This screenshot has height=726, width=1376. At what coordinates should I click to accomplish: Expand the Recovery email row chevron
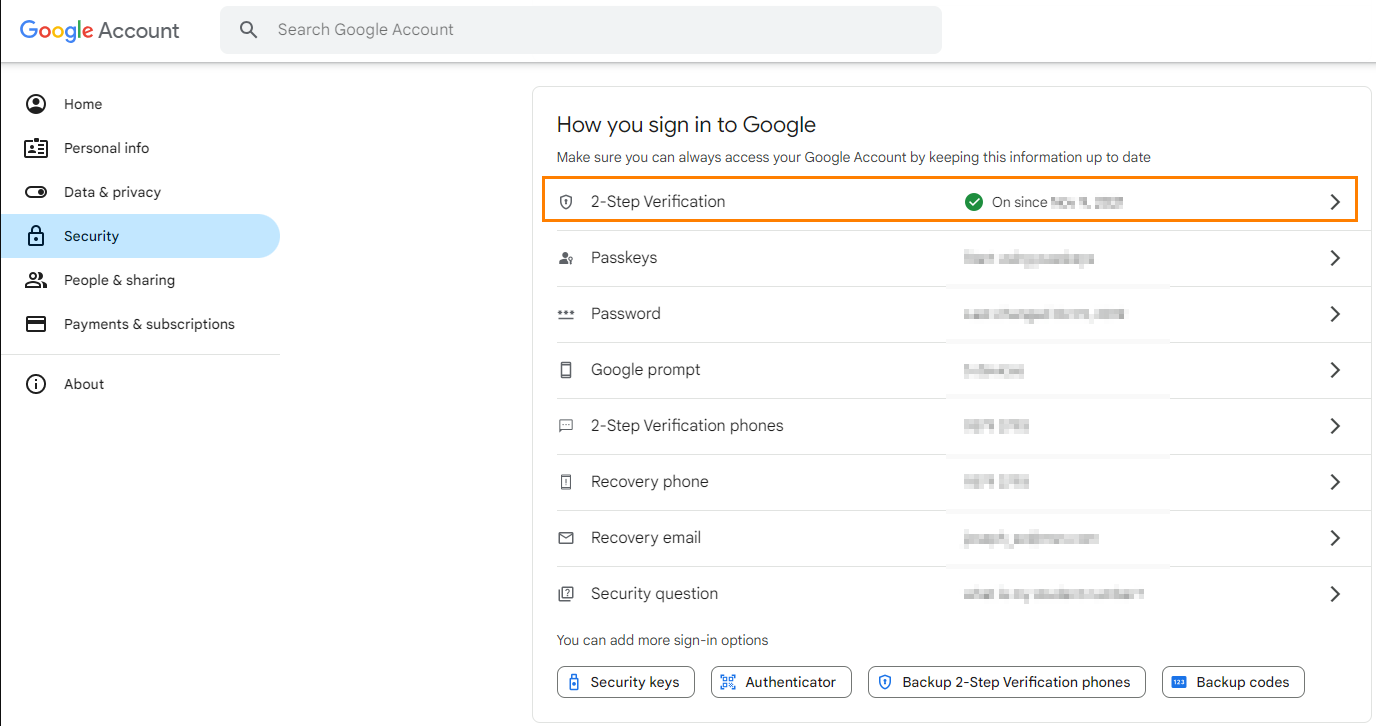point(1335,538)
